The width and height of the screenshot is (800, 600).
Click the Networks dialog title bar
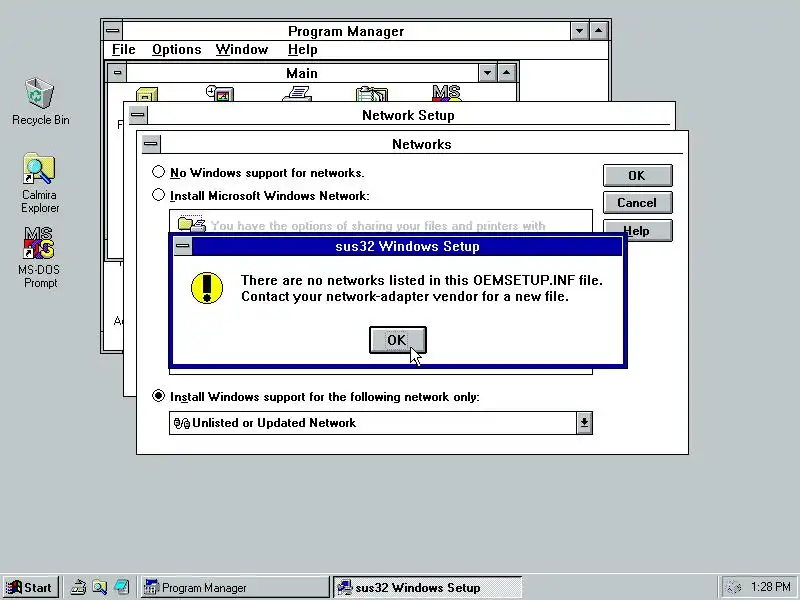[x=421, y=144]
